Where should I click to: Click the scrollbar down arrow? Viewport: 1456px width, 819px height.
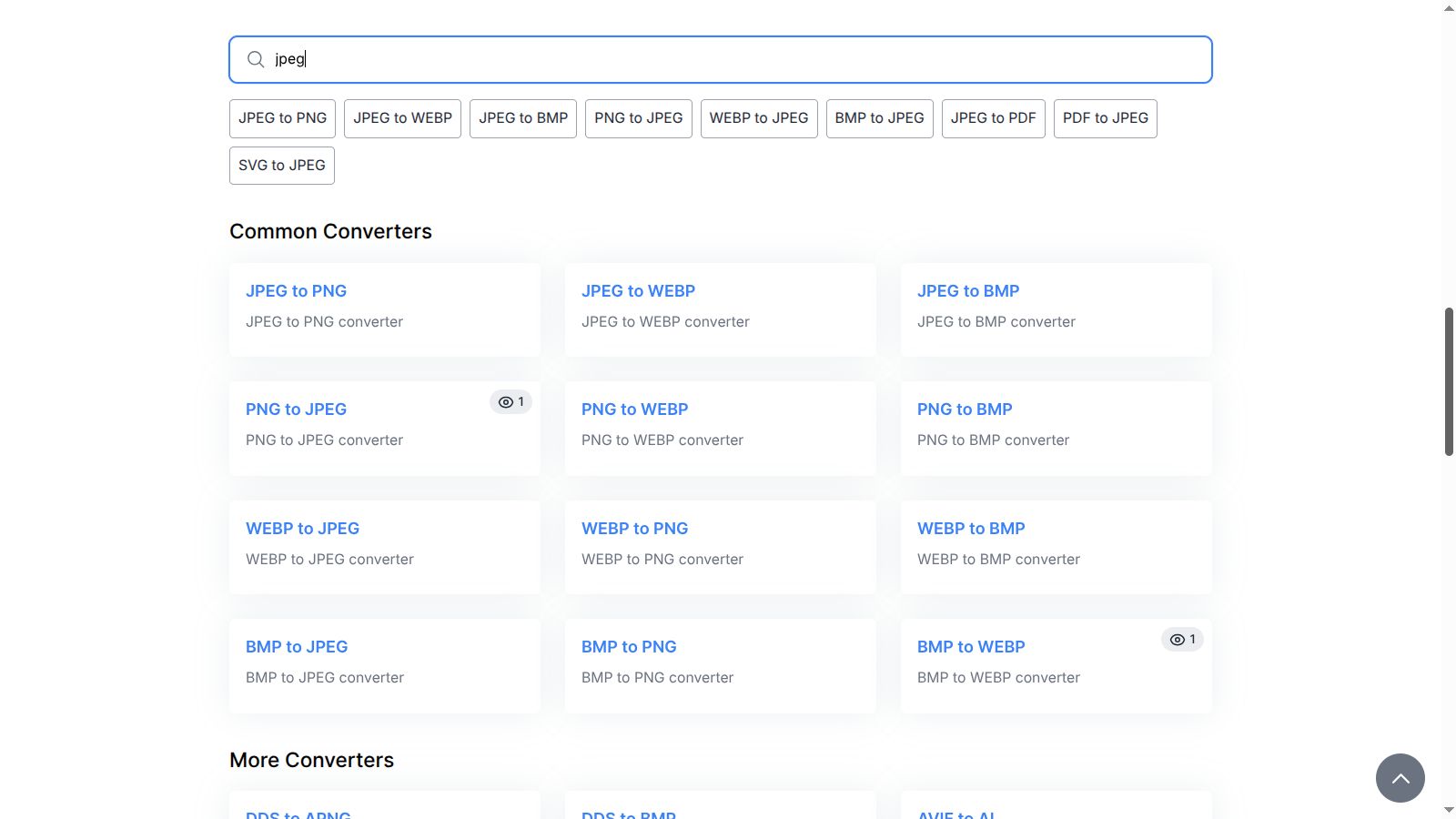pos(1449,810)
